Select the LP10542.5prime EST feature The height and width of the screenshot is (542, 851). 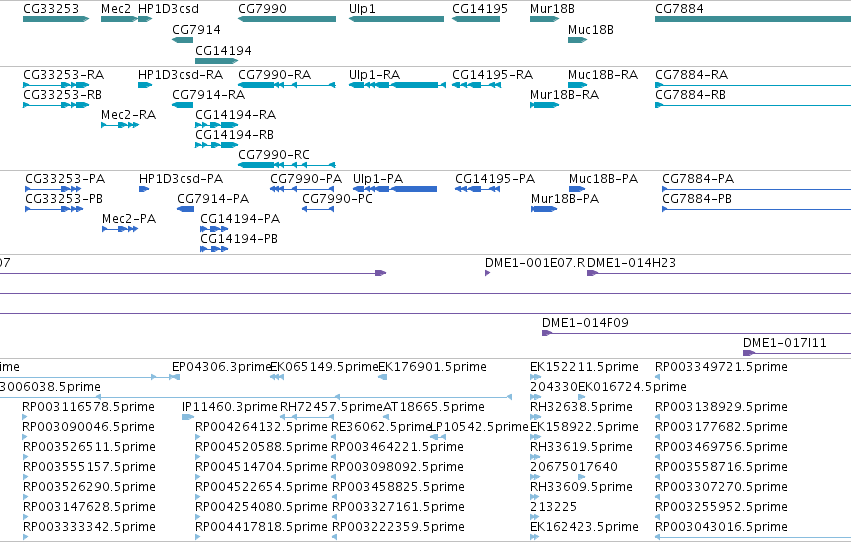coord(438,437)
